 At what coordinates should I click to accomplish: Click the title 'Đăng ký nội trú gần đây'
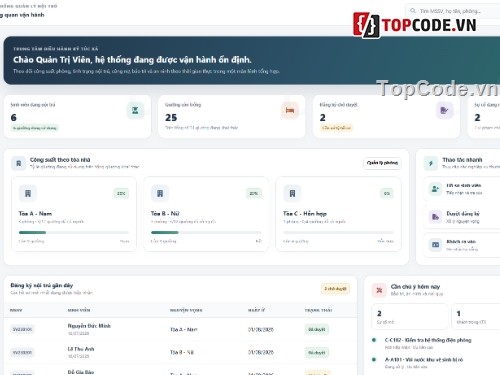[42, 285]
